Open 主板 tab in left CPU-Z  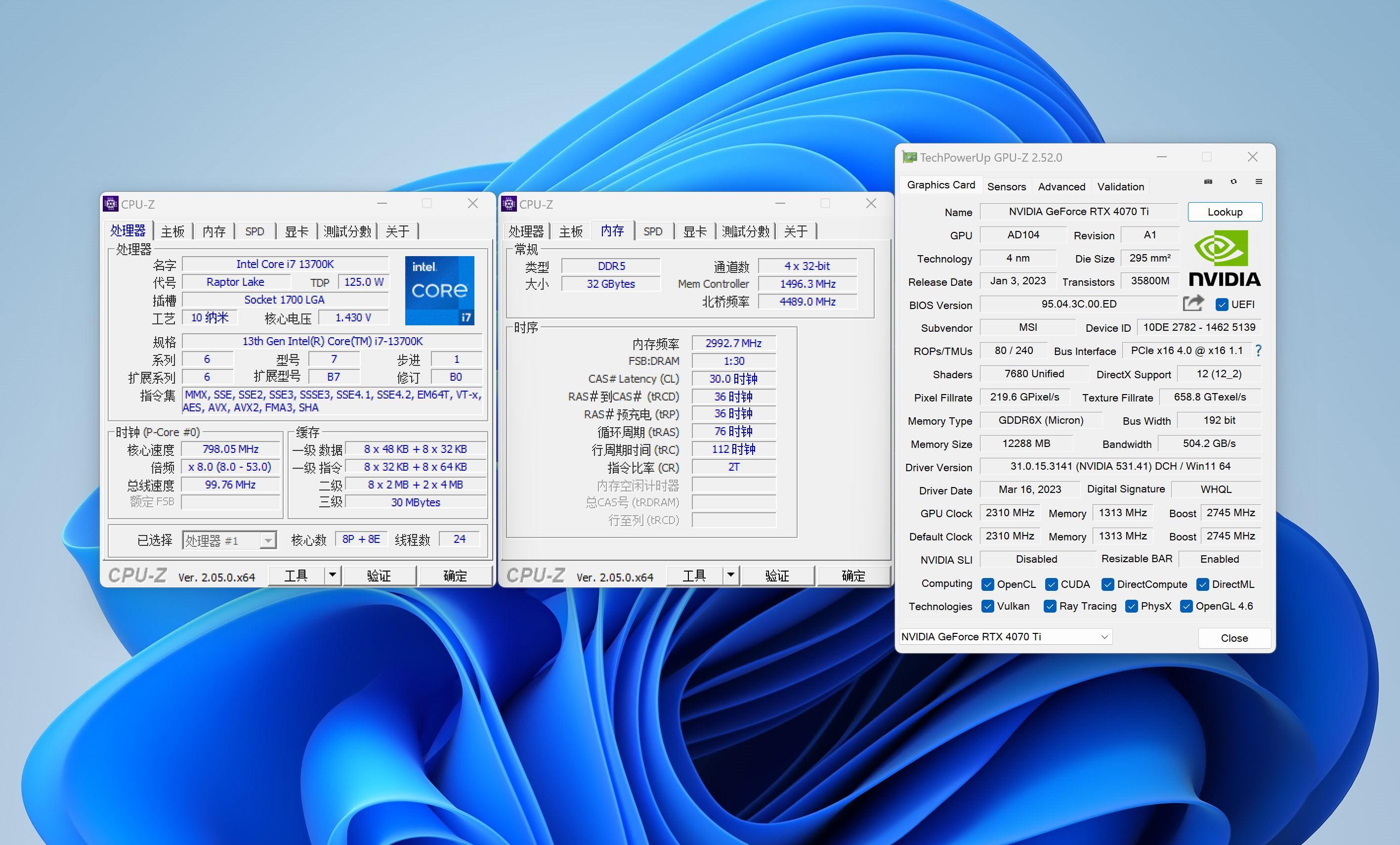(172, 231)
